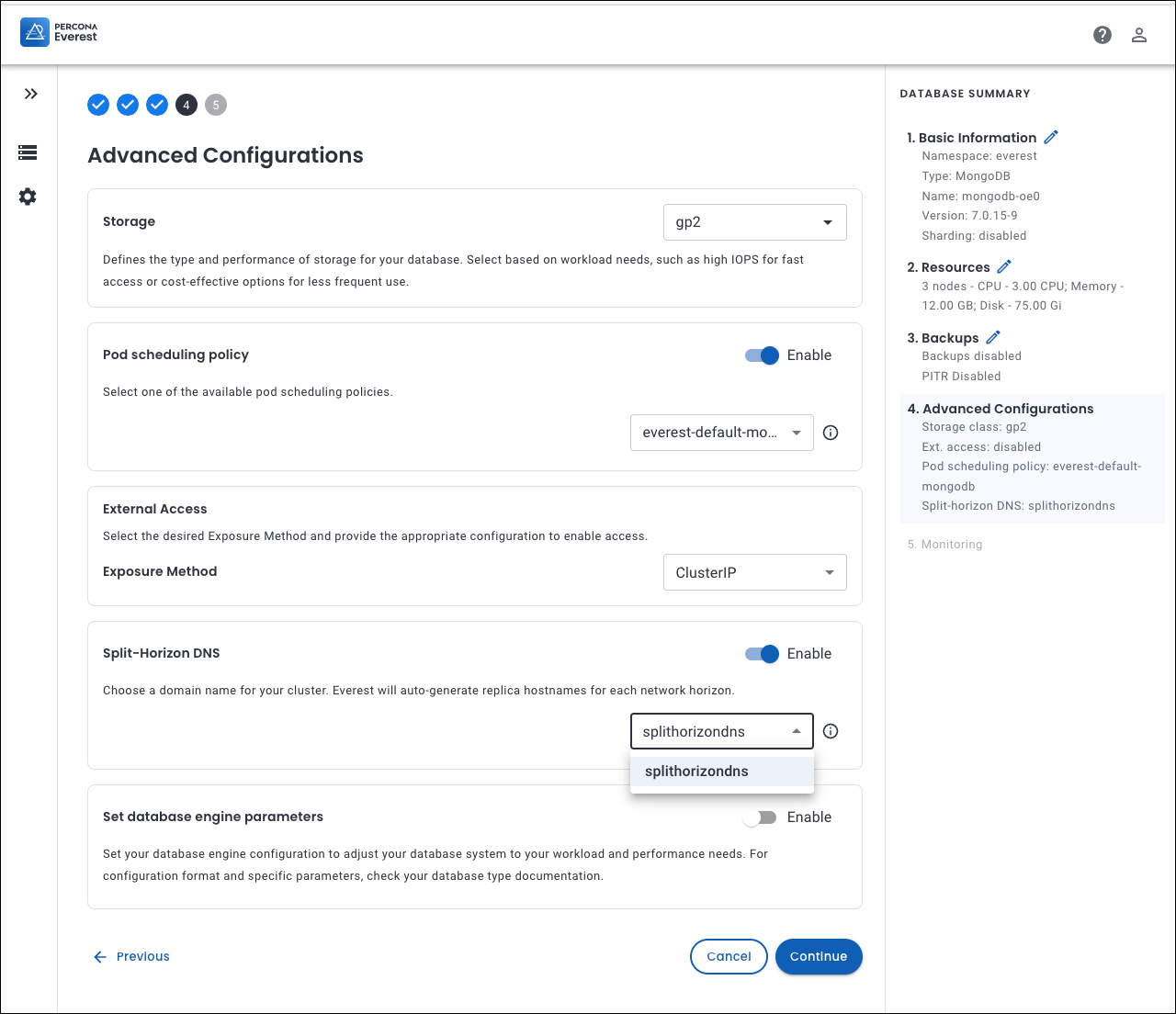Image resolution: width=1176 pixels, height=1014 pixels.
Task: Open databases list icon in sidebar
Action: [x=28, y=152]
